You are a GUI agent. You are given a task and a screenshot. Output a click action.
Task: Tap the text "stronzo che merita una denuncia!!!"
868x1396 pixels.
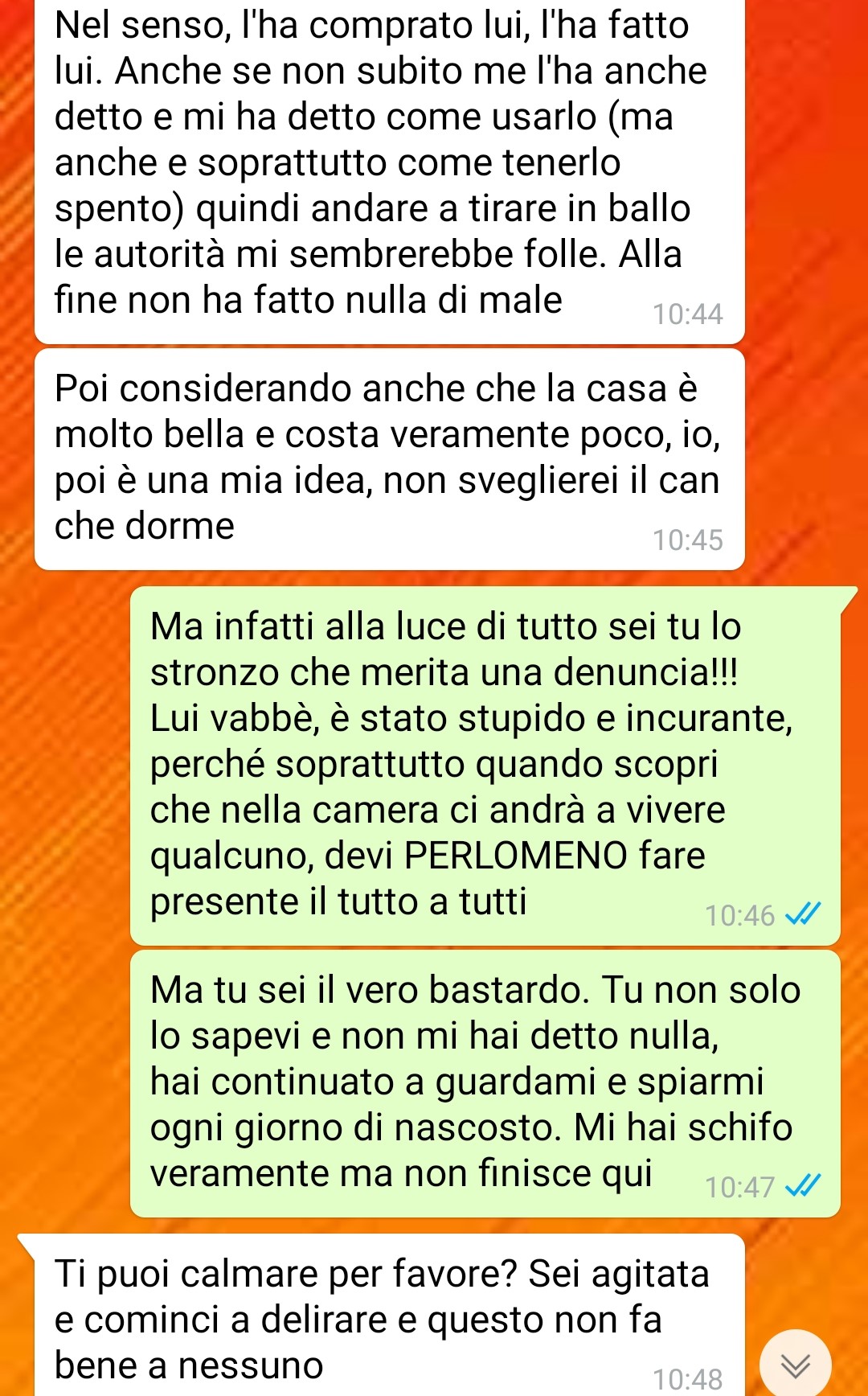444,672
